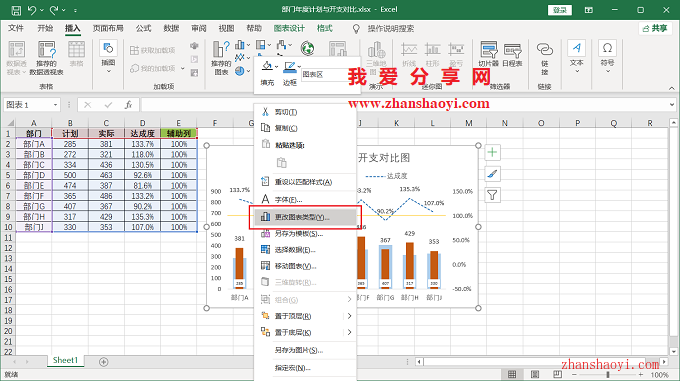Expand the Bring to Front (置于顶层) submenu arrow

click(x=349, y=316)
